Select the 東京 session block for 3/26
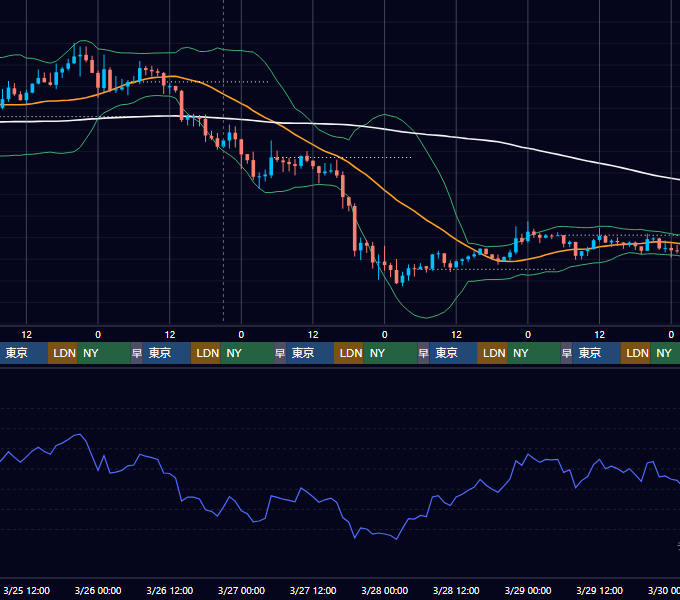This screenshot has height=600, width=680. [167, 353]
